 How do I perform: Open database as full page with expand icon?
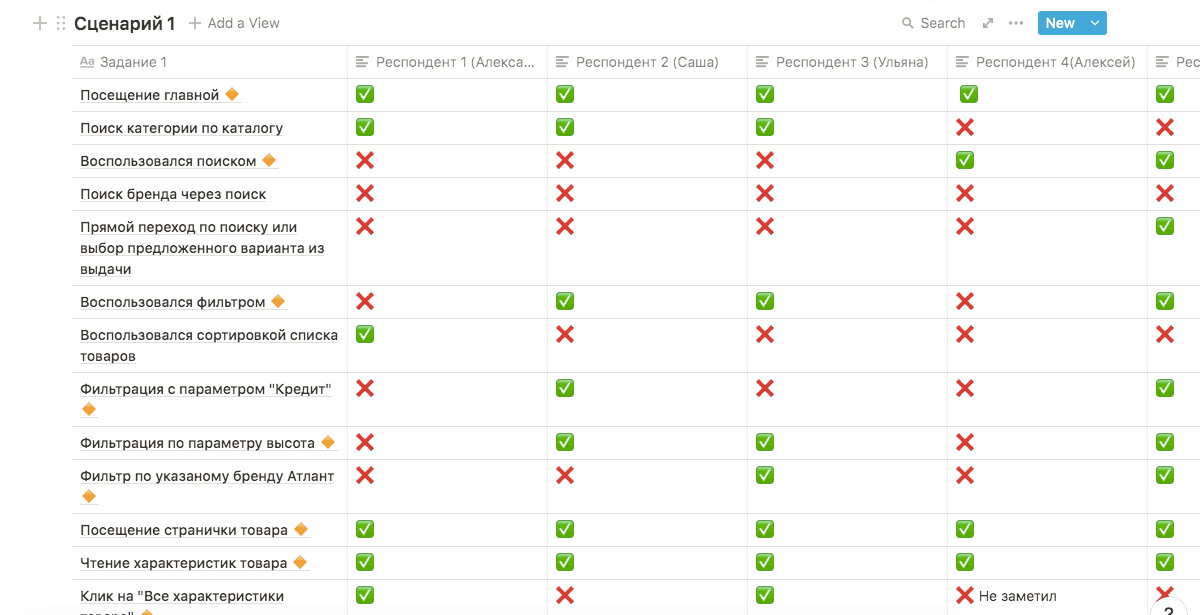988,23
